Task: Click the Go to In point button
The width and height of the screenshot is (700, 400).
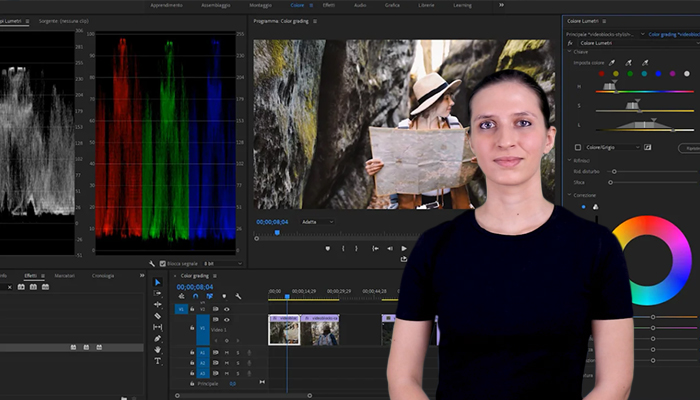Action: click(x=375, y=249)
